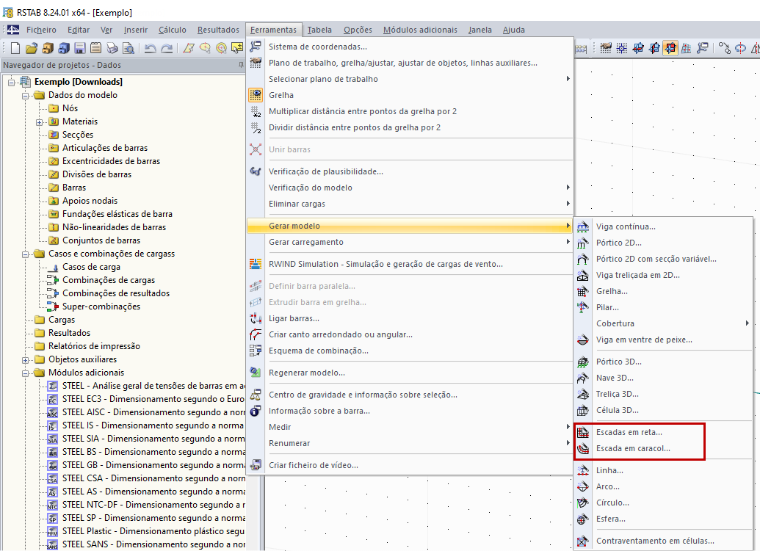Select the Viga contínua generator
Viewport: 760px width, 554px height.
[x=663, y=226]
